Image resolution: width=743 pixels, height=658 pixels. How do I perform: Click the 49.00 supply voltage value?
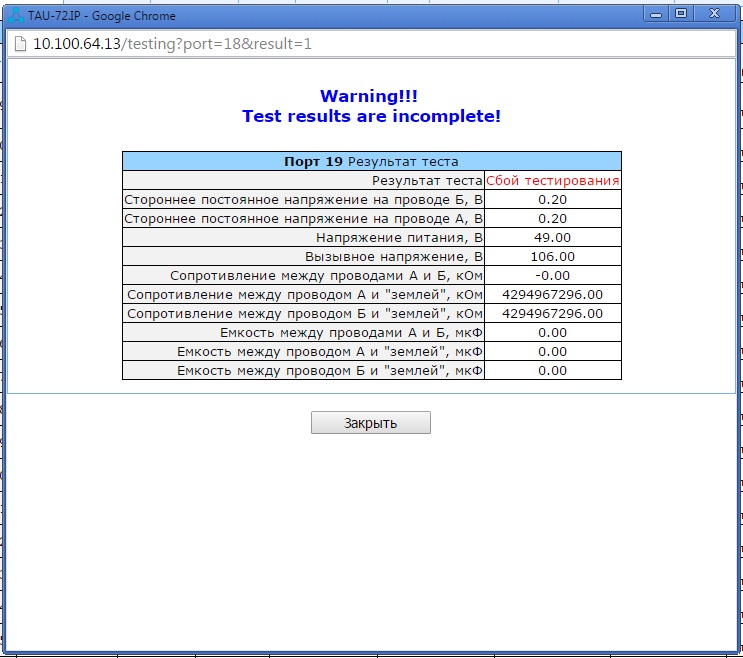click(553, 237)
